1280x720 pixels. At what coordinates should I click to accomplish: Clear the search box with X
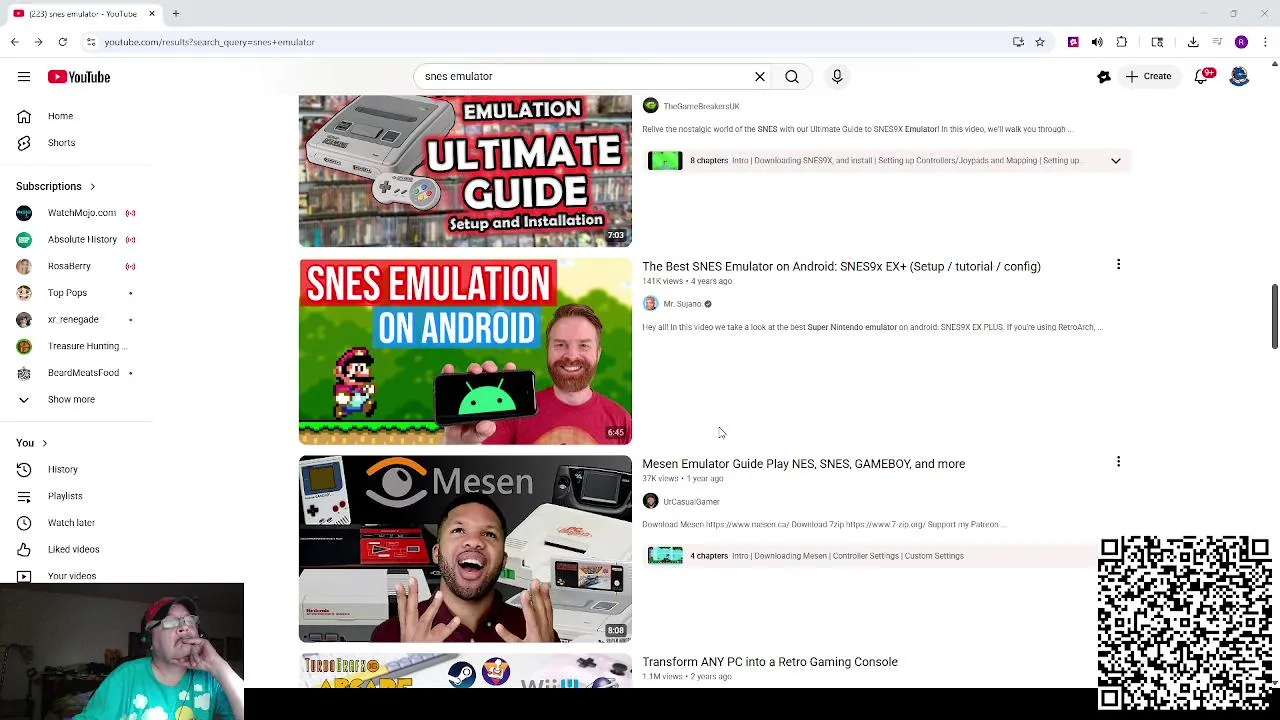(x=760, y=76)
